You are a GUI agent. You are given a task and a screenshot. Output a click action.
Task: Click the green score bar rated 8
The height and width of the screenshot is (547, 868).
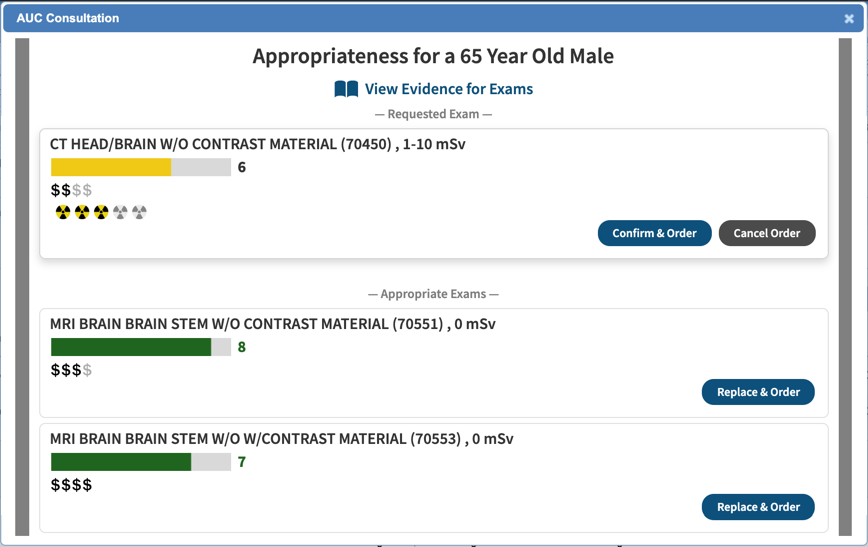coord(131,347)
